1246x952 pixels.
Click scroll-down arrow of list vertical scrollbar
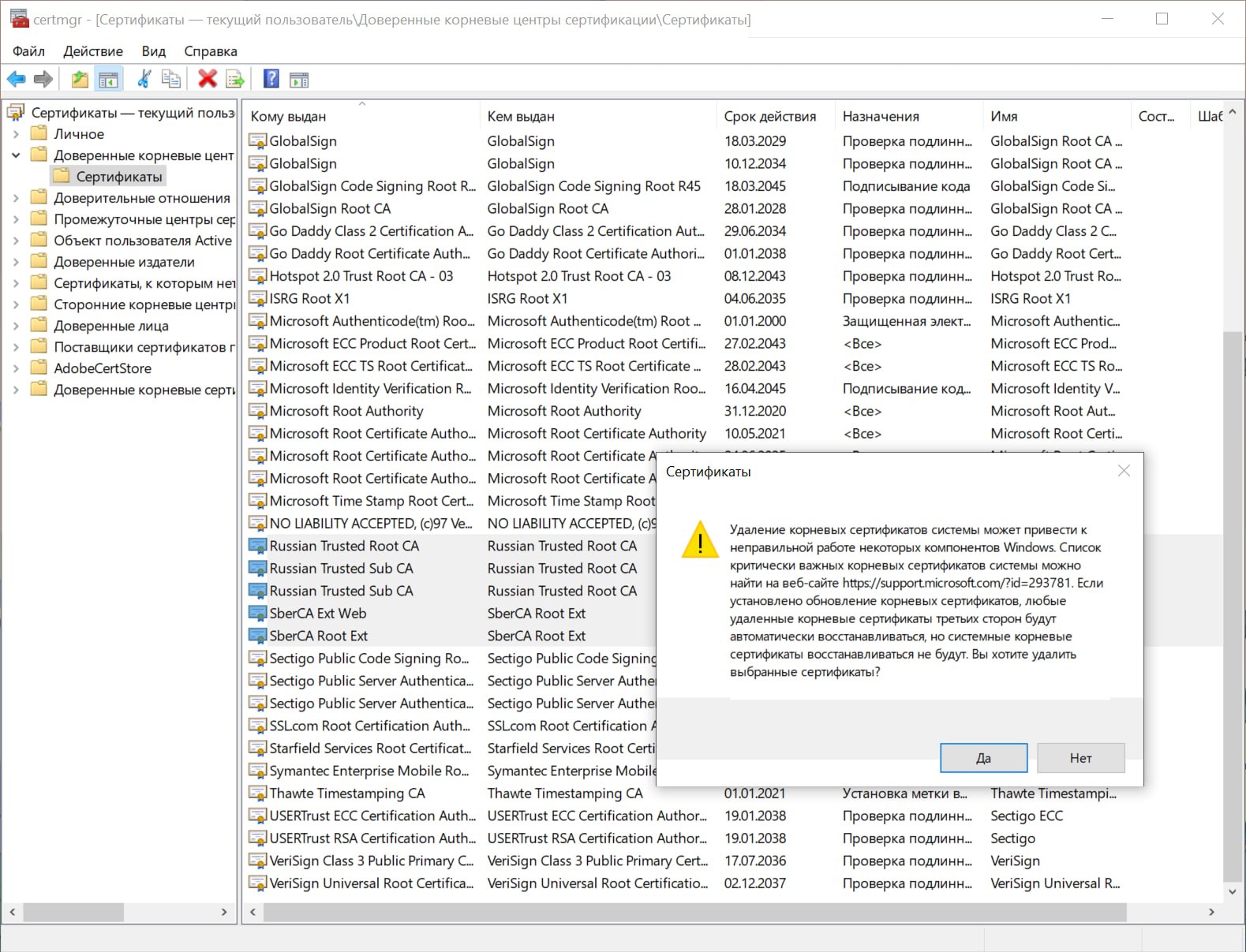click(1232, 891)
